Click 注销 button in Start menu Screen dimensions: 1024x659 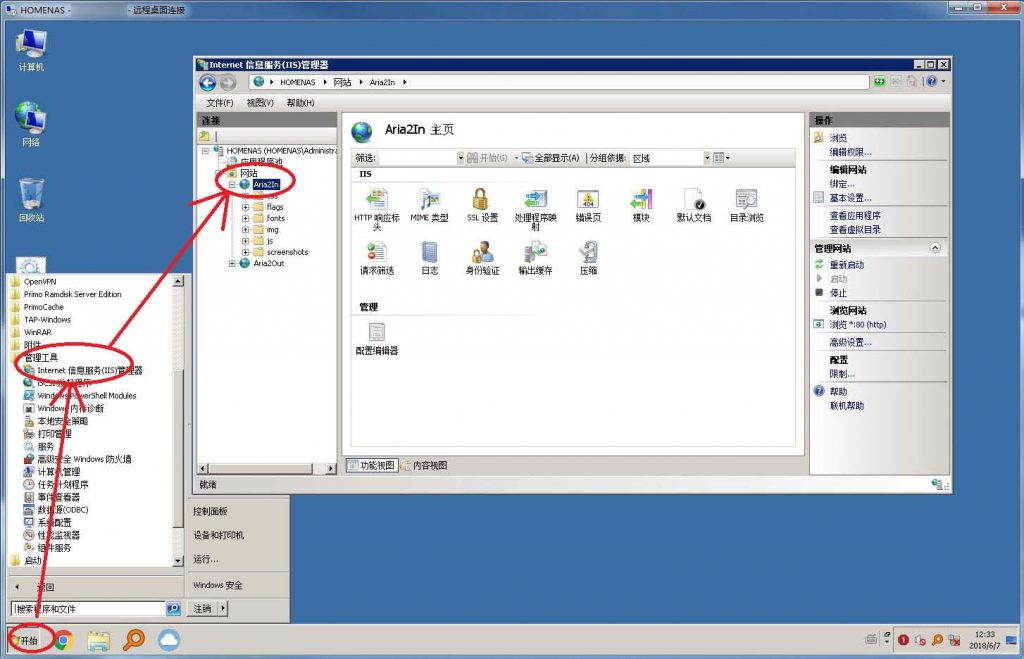pyautogui.click(x=202, y=608)
